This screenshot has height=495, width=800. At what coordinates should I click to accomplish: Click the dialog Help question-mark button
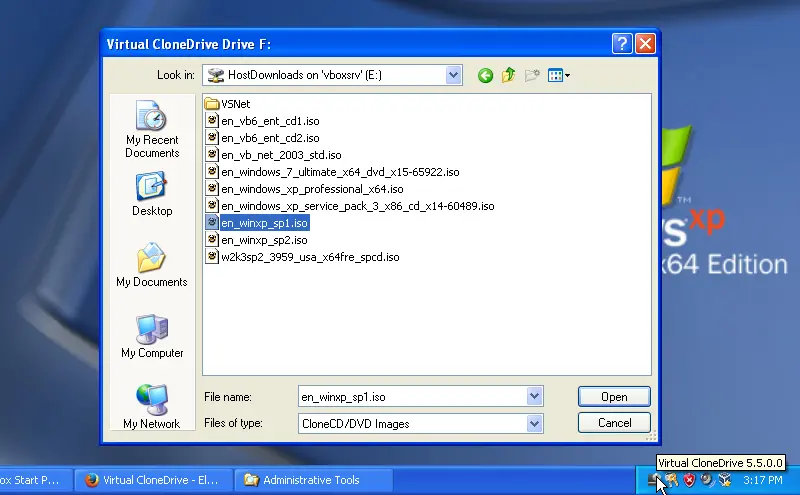coord(622,44)
